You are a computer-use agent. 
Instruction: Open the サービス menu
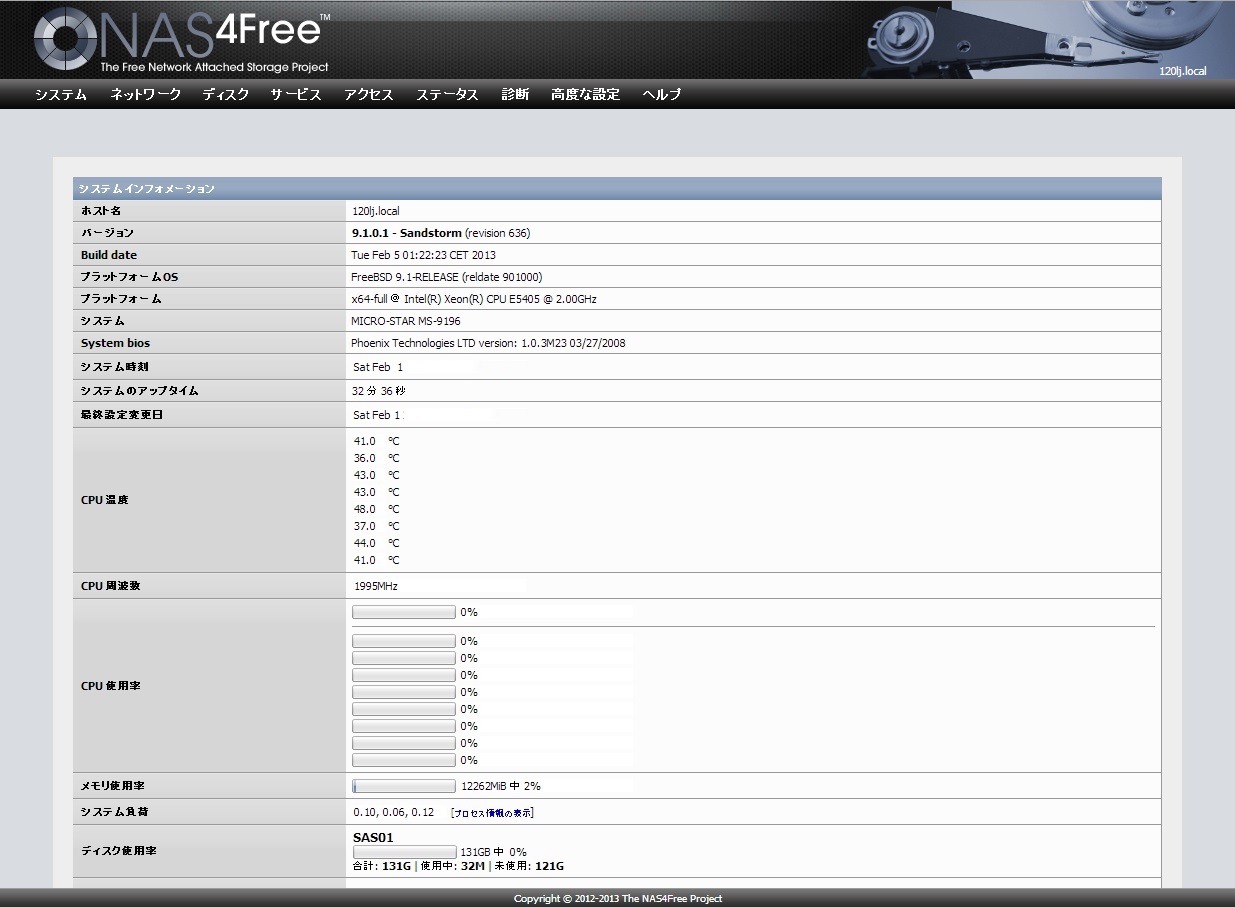click(296, 94)
